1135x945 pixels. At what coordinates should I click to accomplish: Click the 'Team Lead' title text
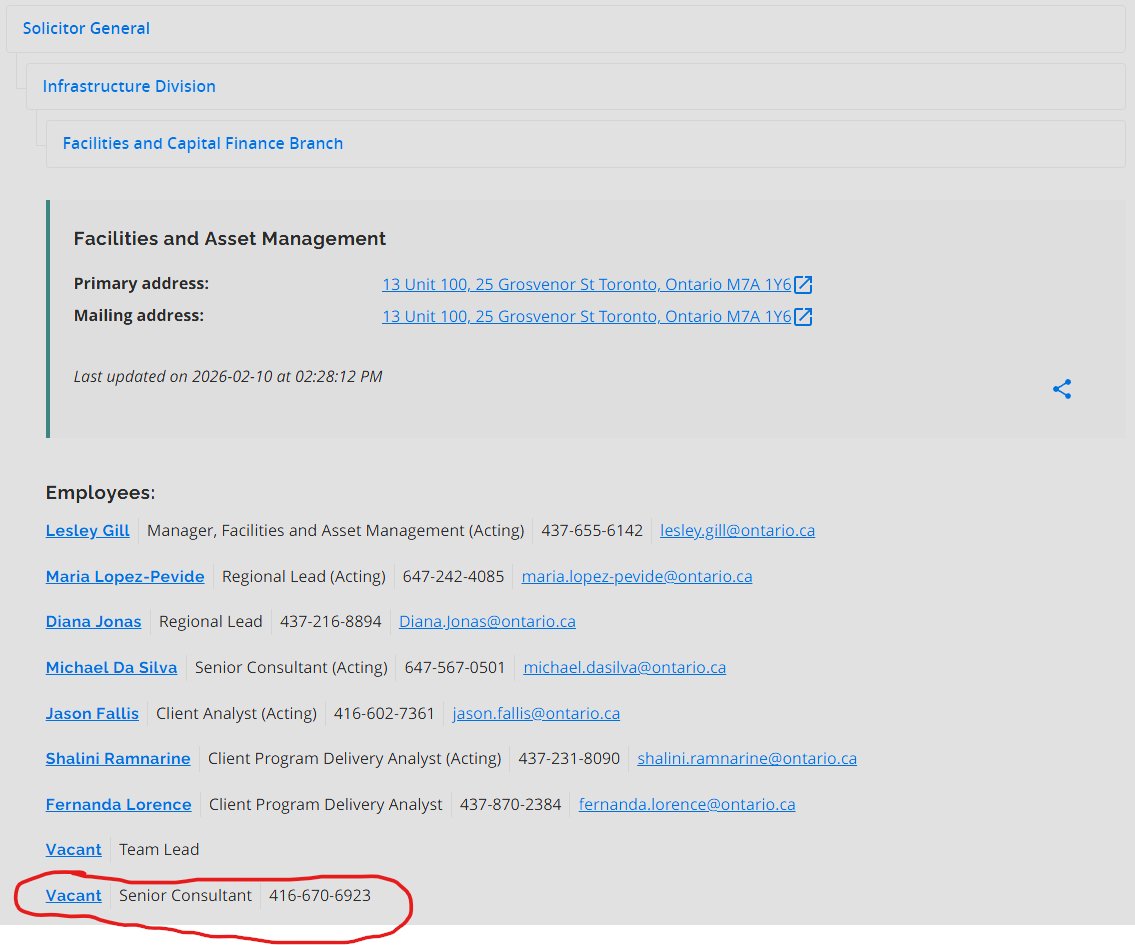tap(159, 849)
